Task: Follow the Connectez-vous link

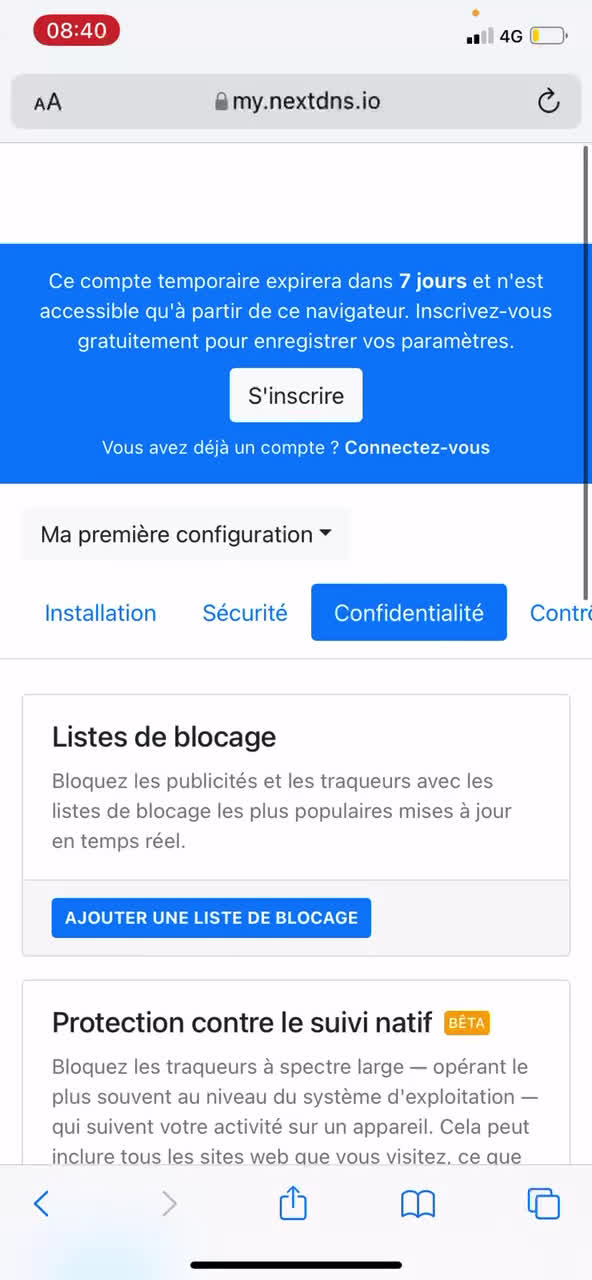Action: [417, 447]
